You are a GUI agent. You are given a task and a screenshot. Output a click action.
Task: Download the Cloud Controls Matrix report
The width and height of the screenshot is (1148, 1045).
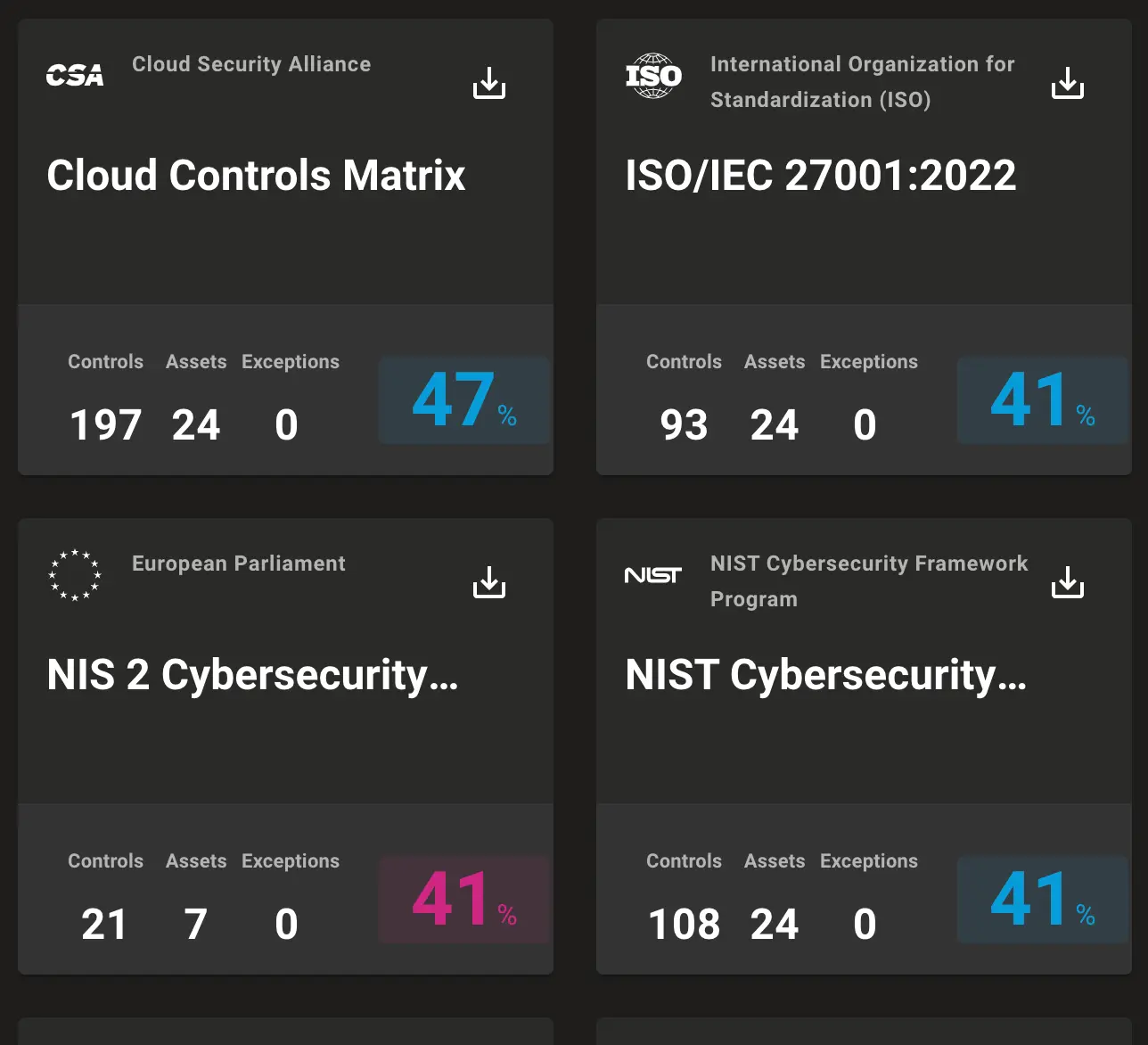489,83
